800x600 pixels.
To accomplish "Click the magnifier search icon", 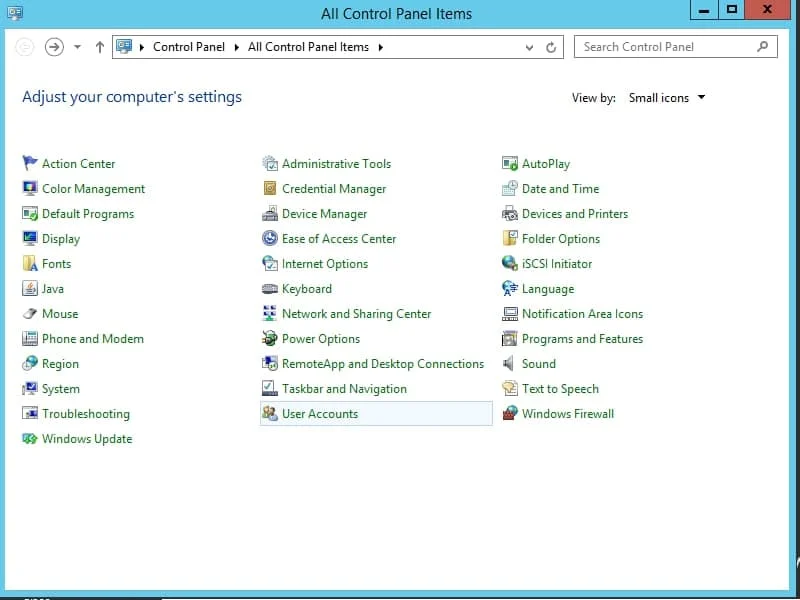I will 762,47.
